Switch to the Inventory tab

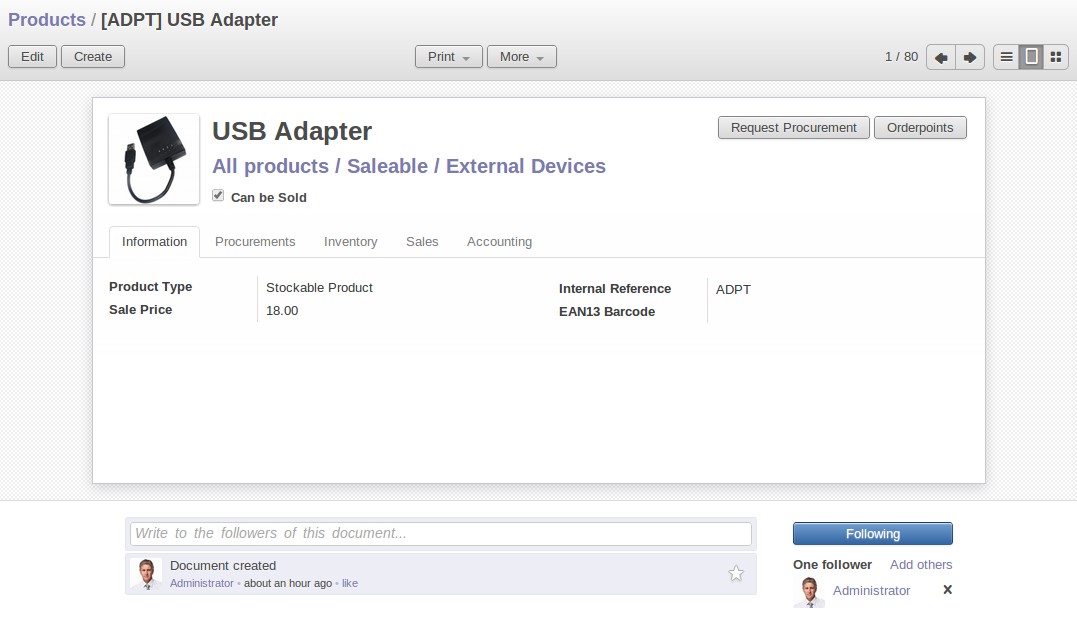(x=350, y=242)
